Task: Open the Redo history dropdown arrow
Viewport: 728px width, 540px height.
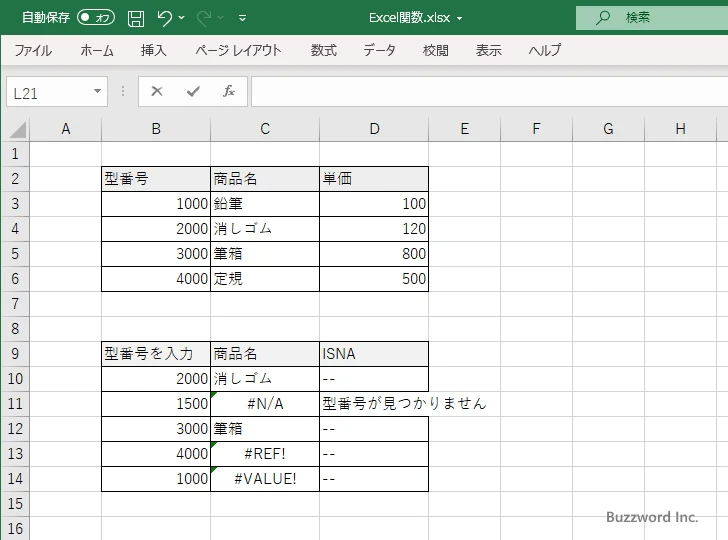Action: pos(221,18)
